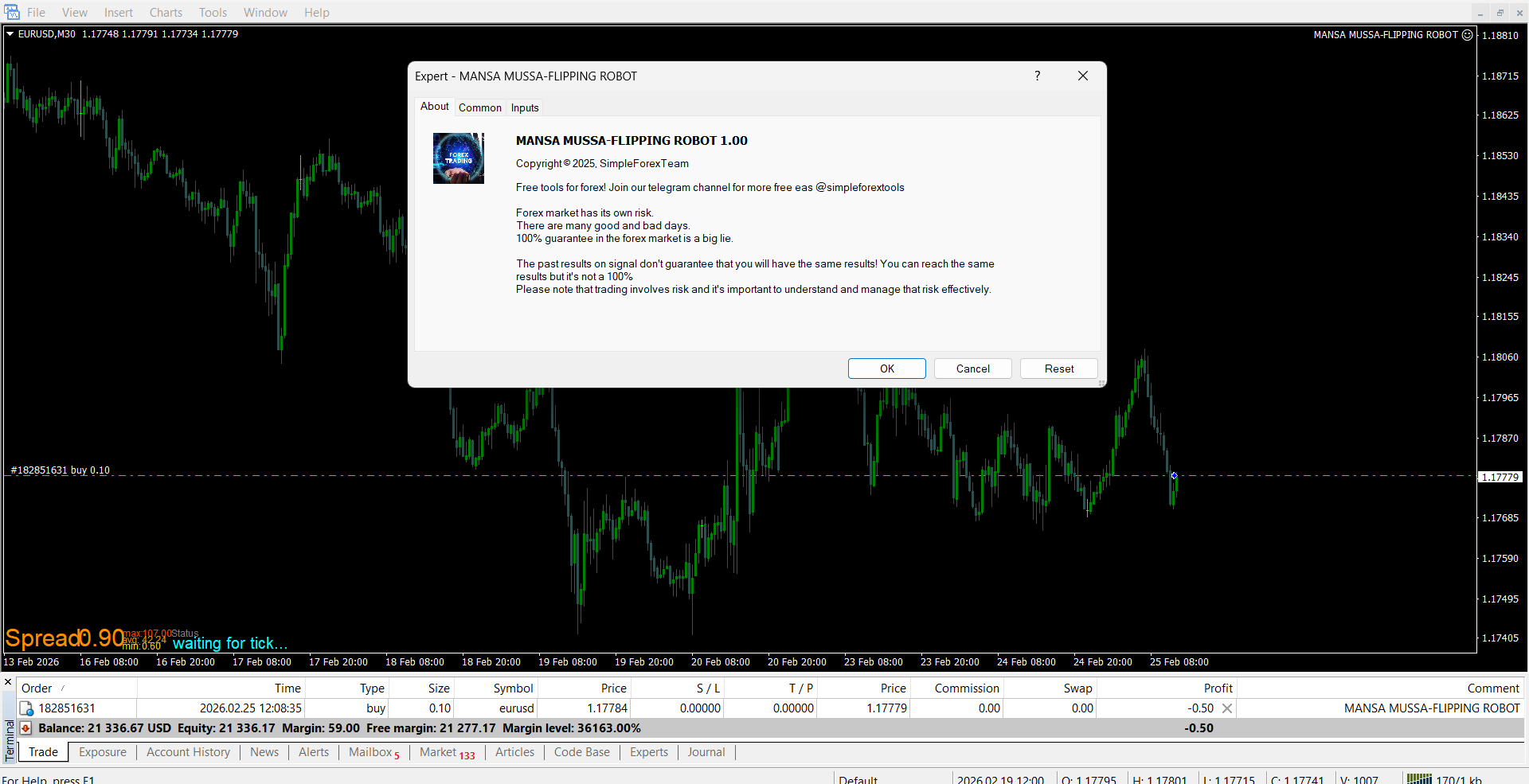Click the MetaTrader application icon in menu bar
This screenshot has height=784, width=1529.
click(x=12, y=12)
